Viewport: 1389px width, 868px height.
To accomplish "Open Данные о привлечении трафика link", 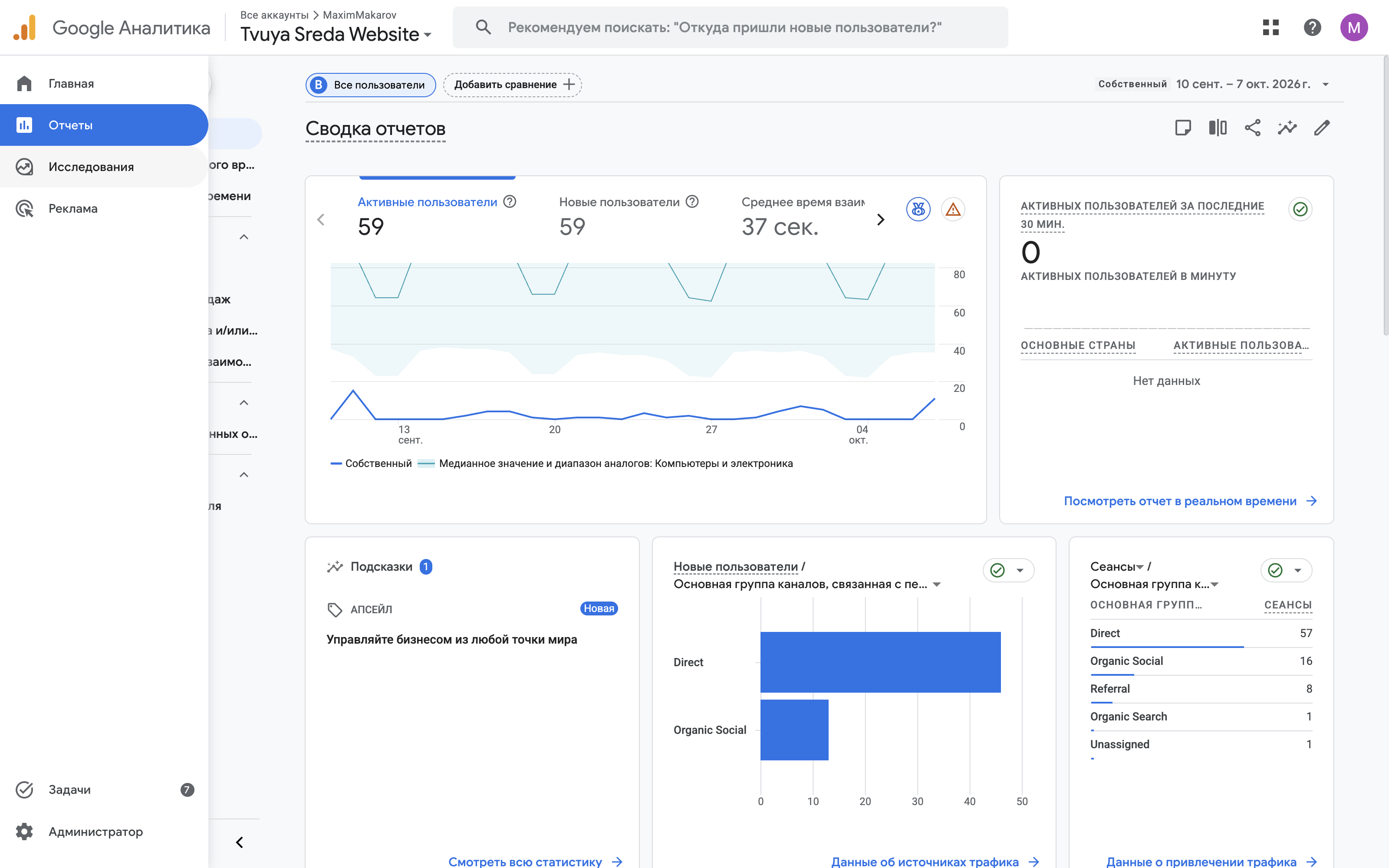I will [x=1211, y=861].
